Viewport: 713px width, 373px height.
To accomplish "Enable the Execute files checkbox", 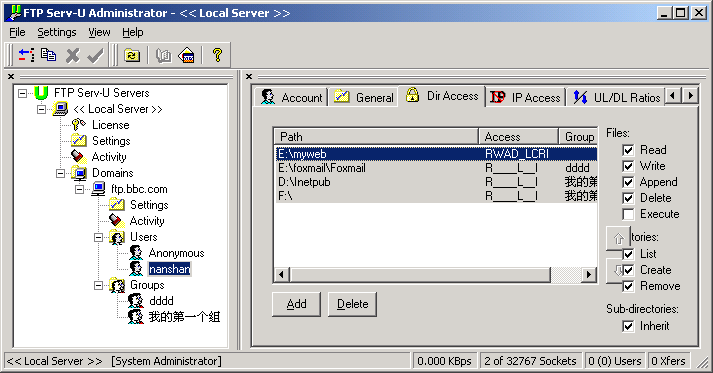I will click(628, 214).
